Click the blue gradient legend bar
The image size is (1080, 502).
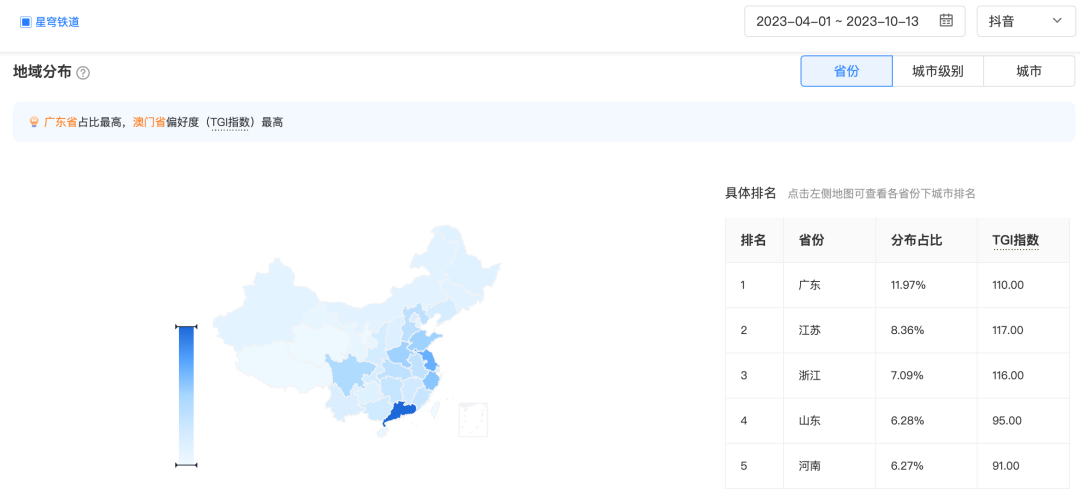point(186,395)
